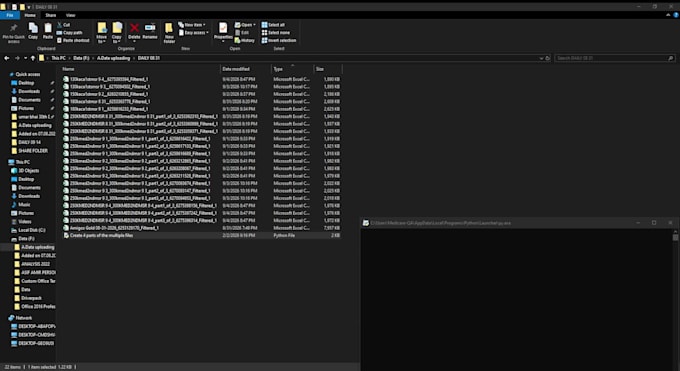Viewport: 680px width, 371px height.
Task: Click Invert selection in the ribbon
Action: (x=278, y=40)
